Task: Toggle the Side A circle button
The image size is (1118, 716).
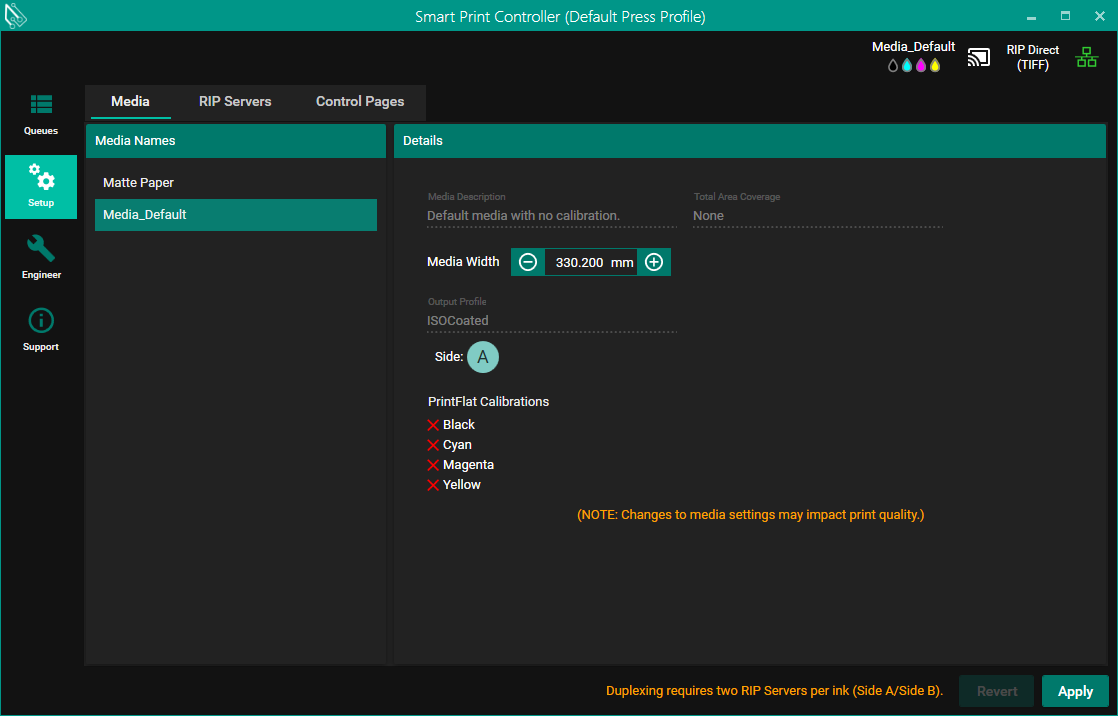Action: pos(482,357)
